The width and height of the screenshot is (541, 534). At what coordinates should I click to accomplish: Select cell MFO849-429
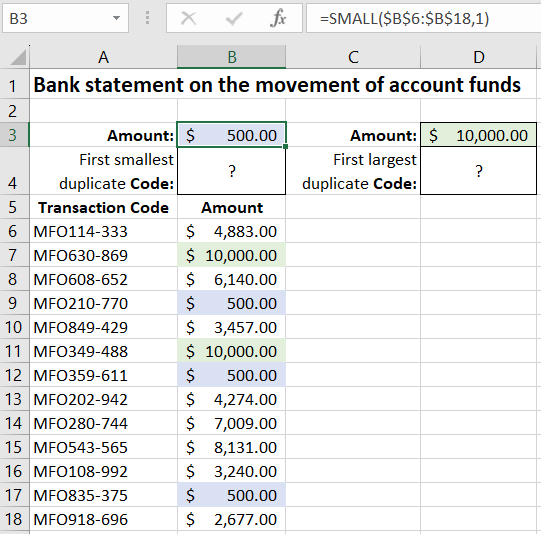click(x=104, y=327)
